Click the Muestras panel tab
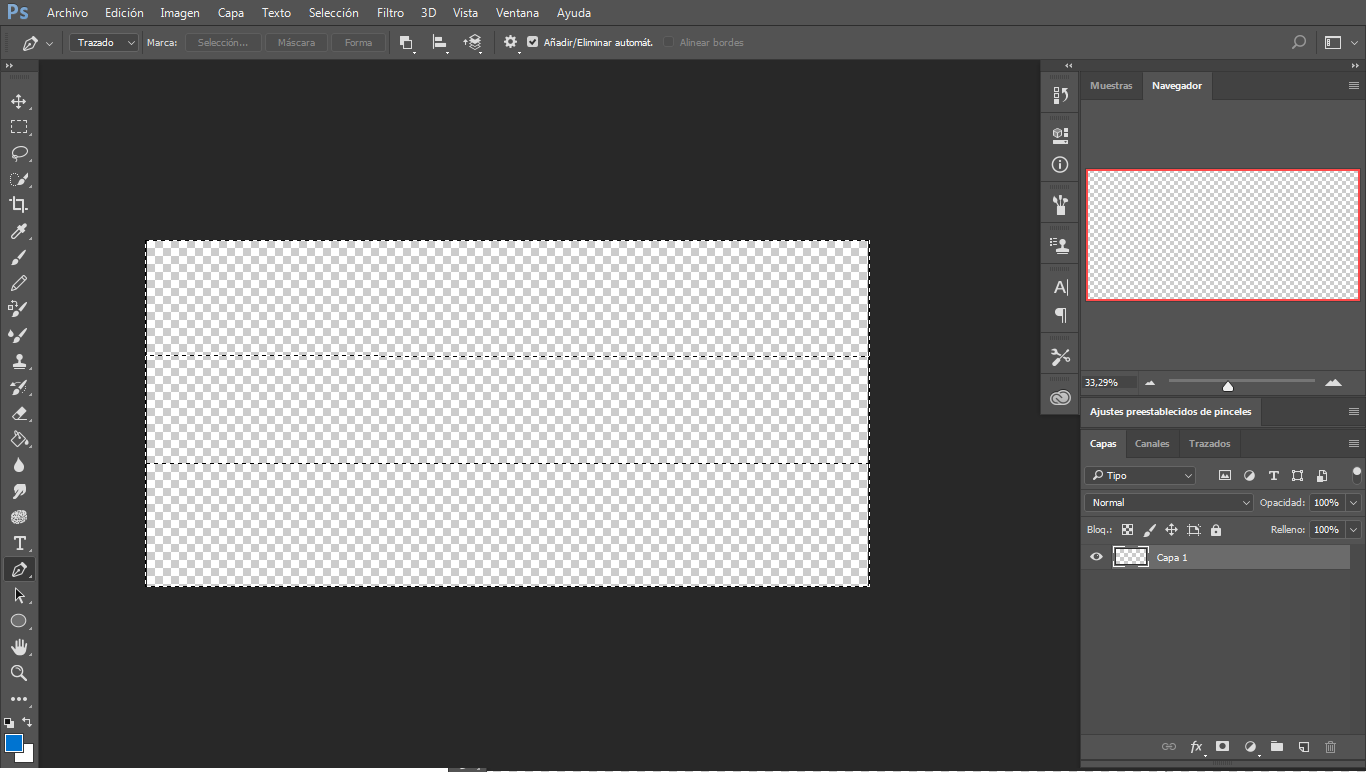Image resolution: width=1366 pixels, height=772 pixels. pyautogui.click(x=1111, y=86)
